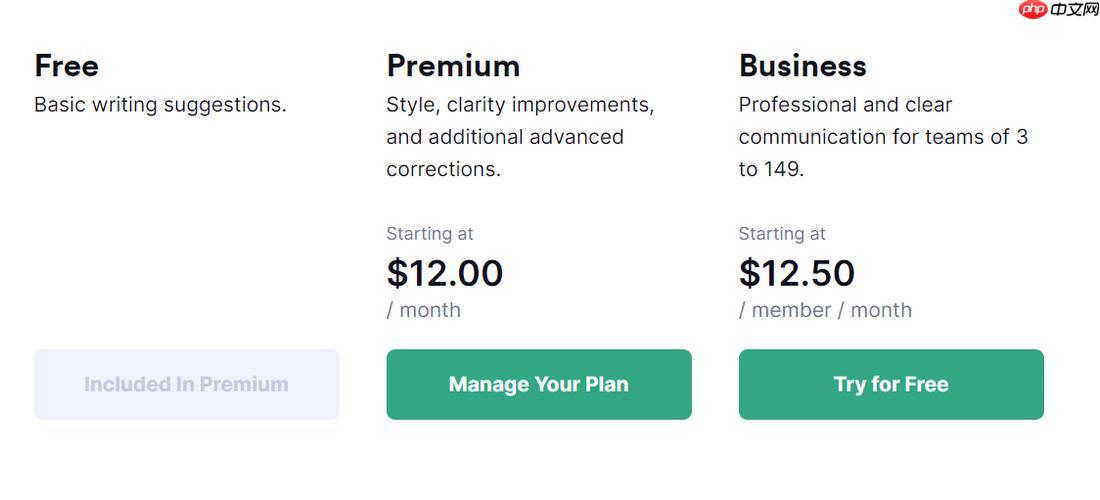Screen dimensions: 1100x500
Task: Click the 'and additional advanced' text line
Action: (x=505, y=137)
